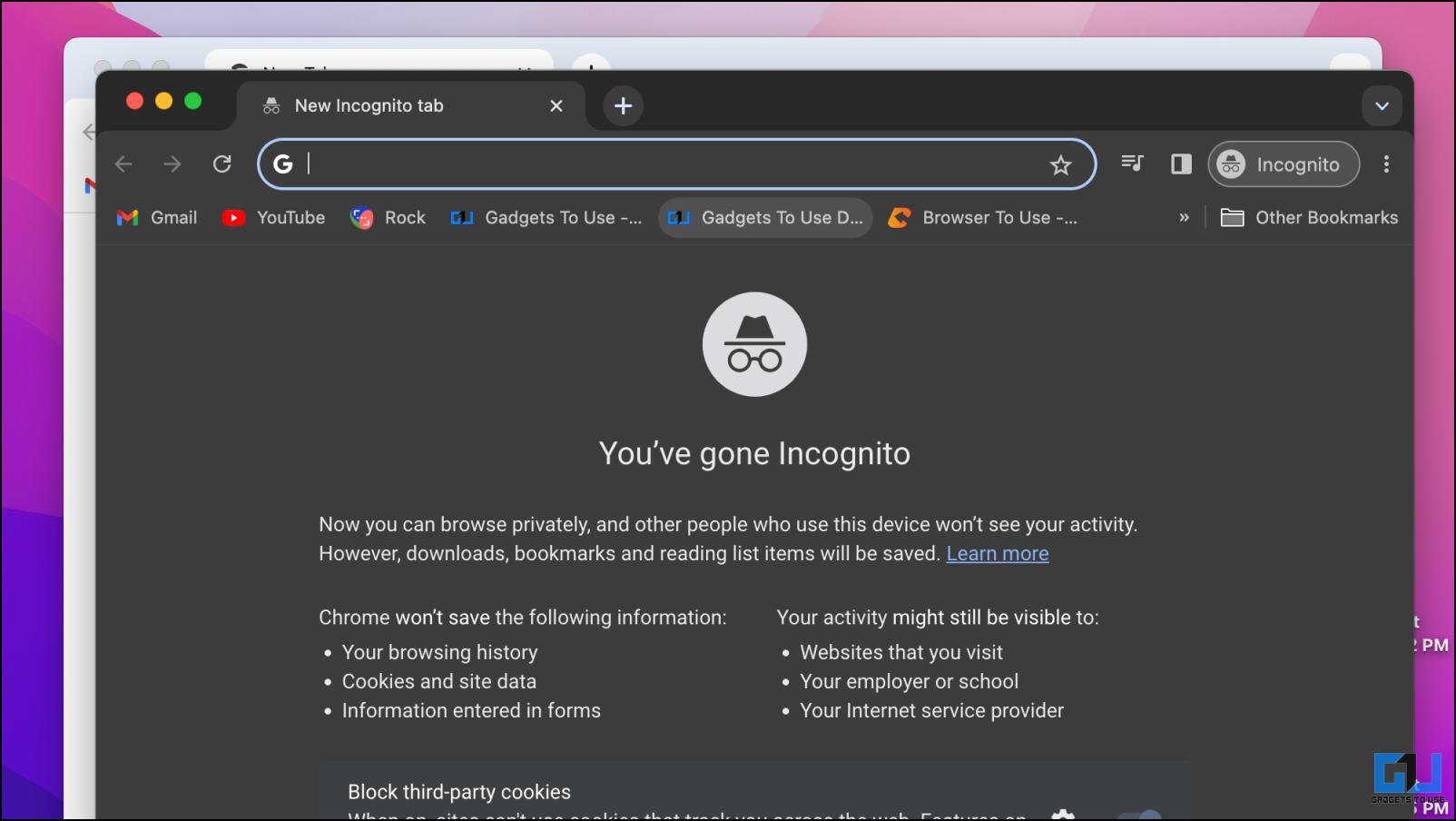Viewport: 1456px width, 821px height.
Task: Click the Google G icon in address bar
Action: point(283,164)
